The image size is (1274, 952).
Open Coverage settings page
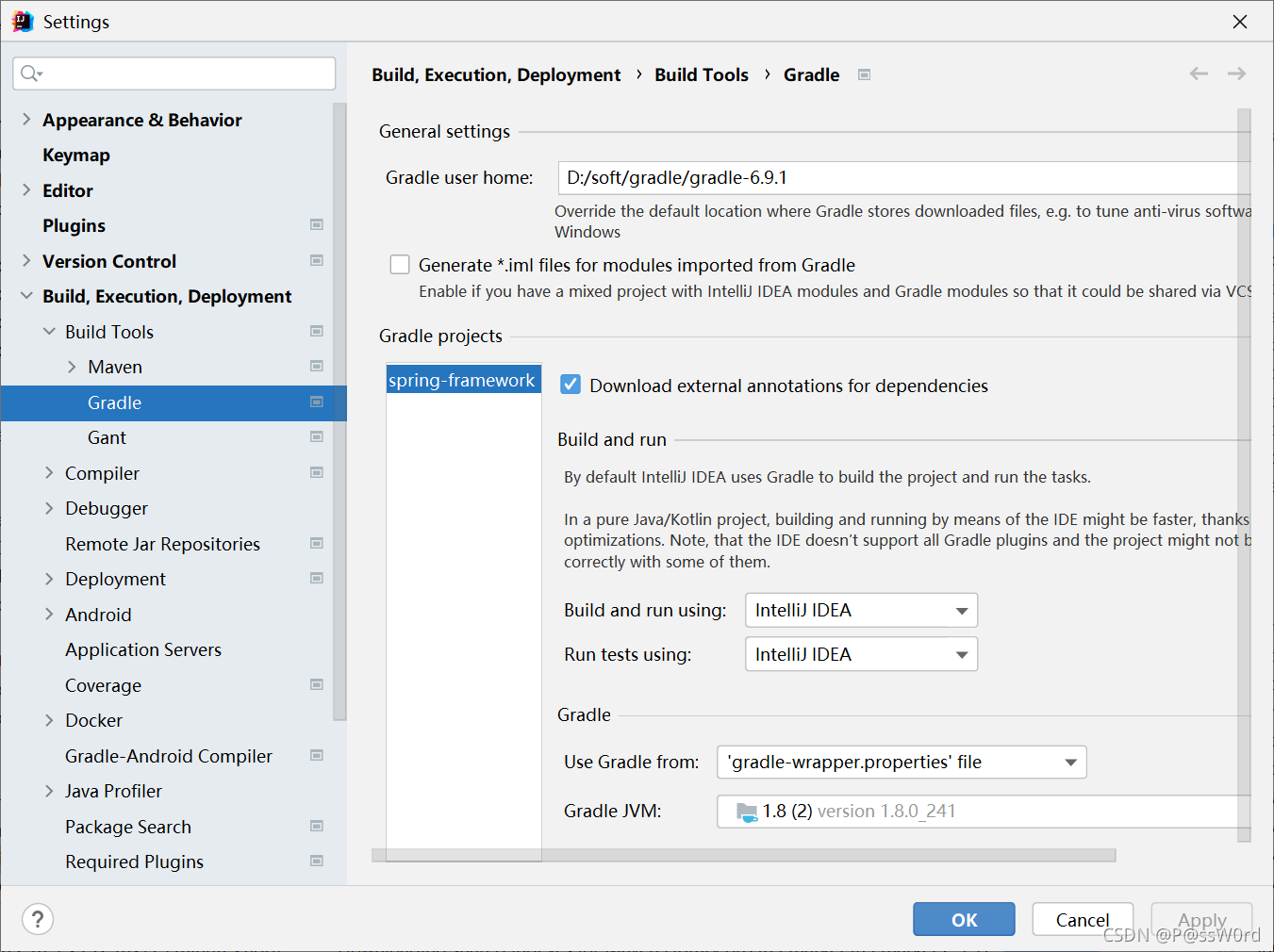[x=103, y=685]
